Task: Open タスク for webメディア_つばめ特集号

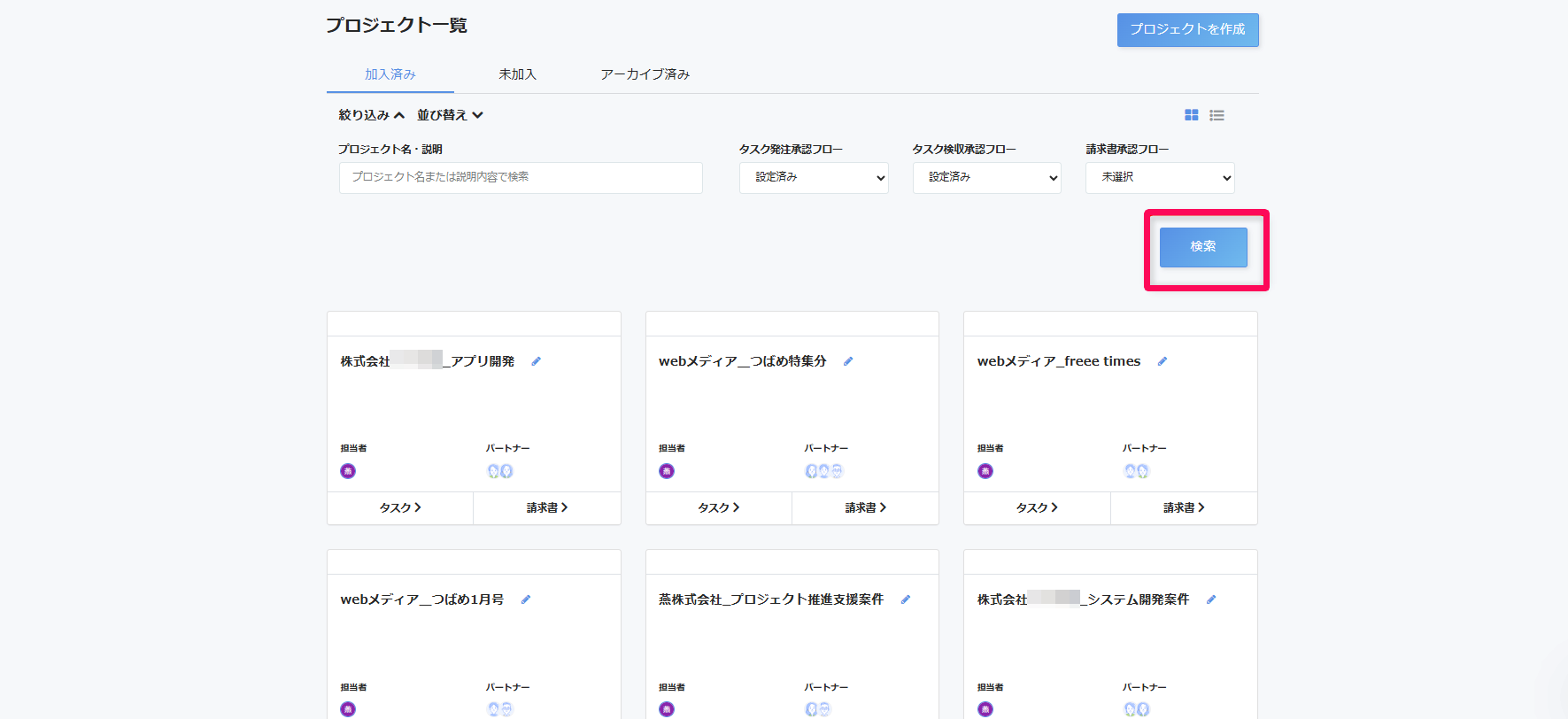Action: (719, 508)
